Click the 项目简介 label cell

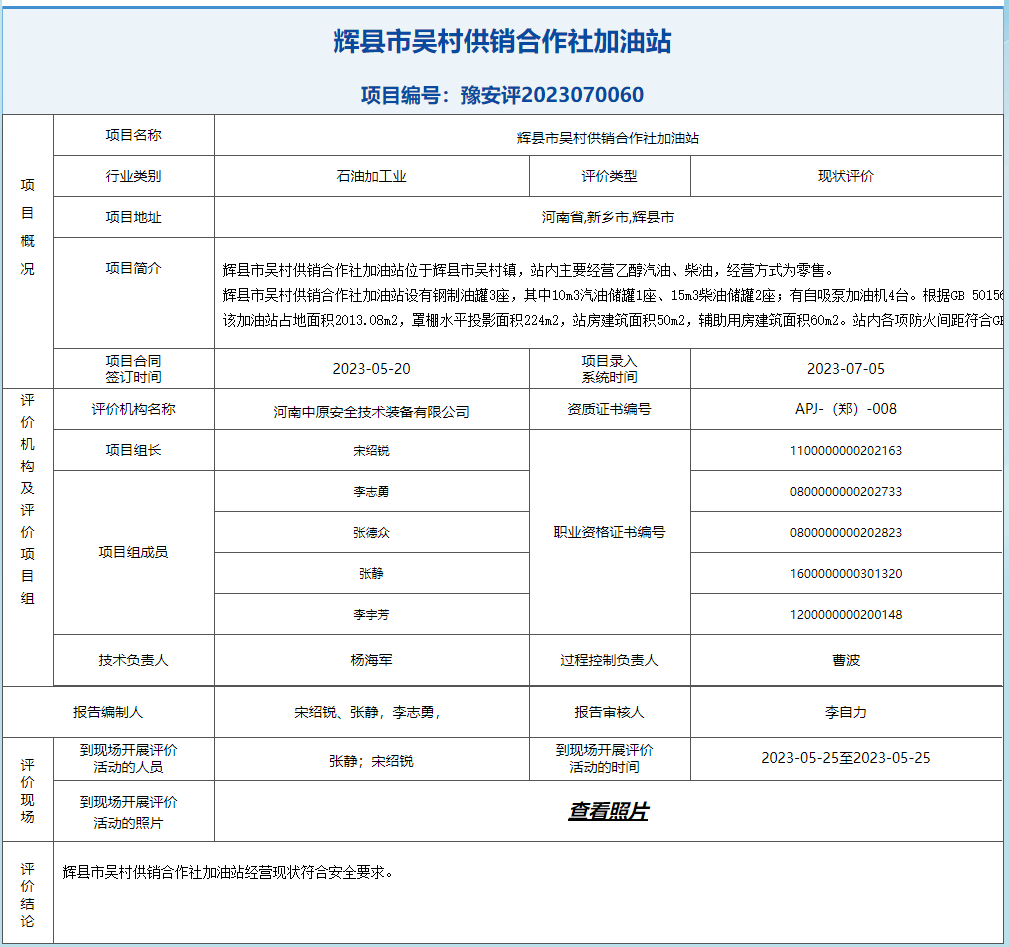[134, 293]
